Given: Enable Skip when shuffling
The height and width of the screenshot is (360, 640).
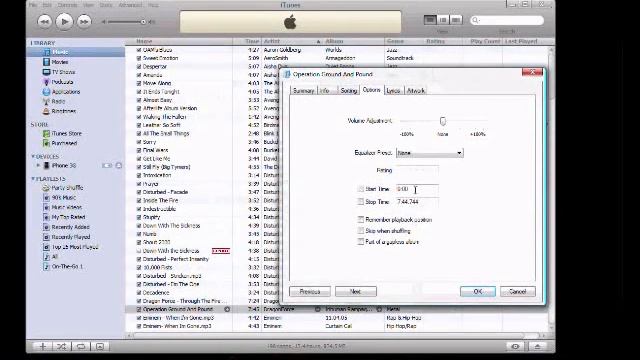Looking at the screenshot, I should tap(360, 231).
